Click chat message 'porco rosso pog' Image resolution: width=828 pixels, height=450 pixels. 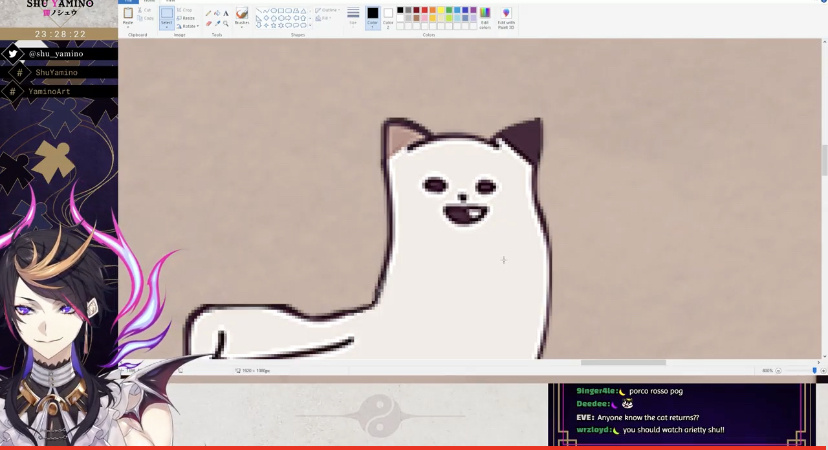pos(656,391)
